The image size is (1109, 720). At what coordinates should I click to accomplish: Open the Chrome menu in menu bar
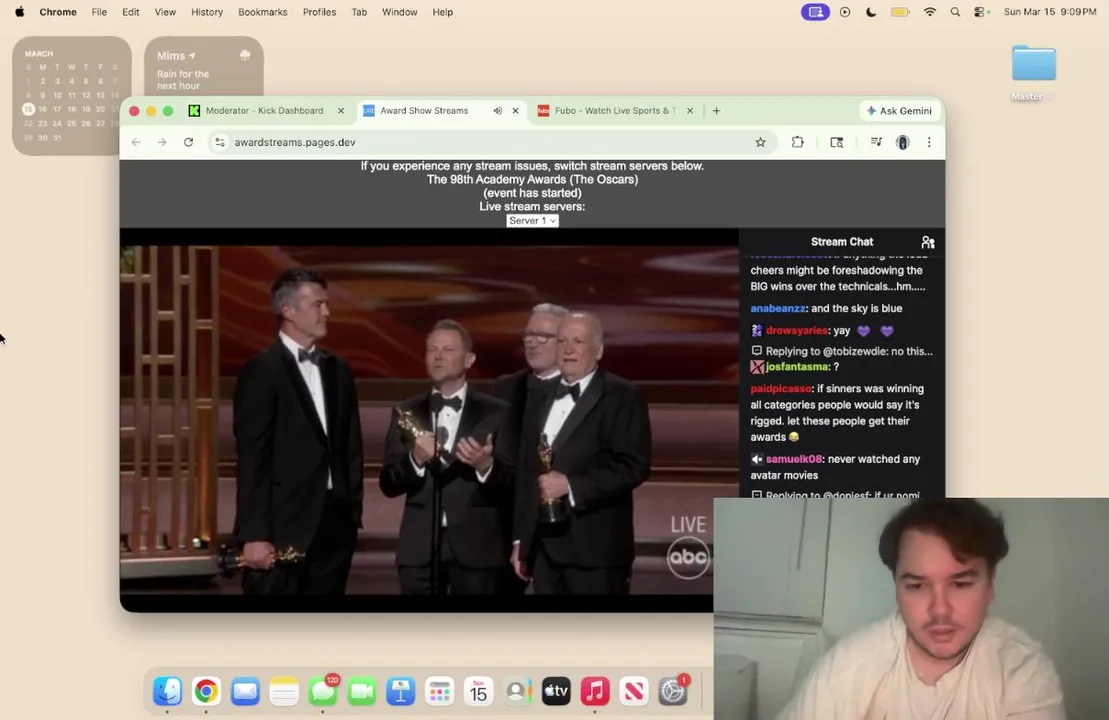(x=58, y=12)
